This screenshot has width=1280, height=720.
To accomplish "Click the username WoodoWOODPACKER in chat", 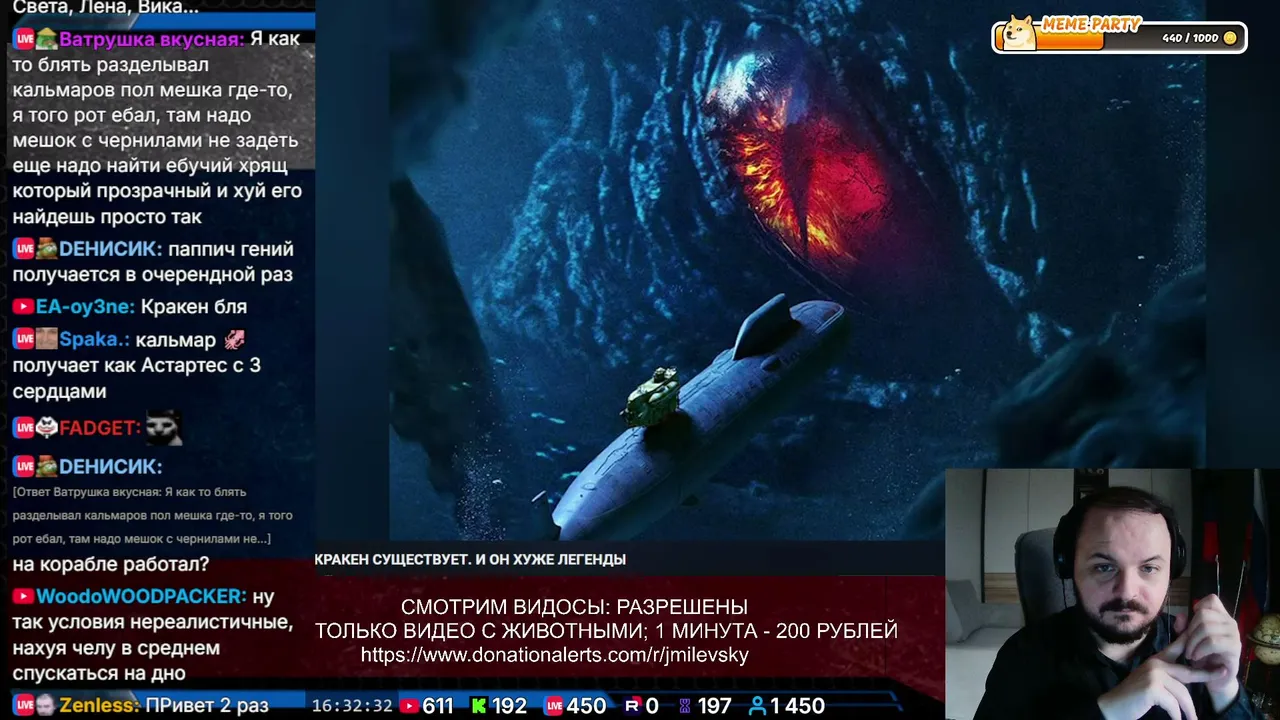I will tap(141, 596).
